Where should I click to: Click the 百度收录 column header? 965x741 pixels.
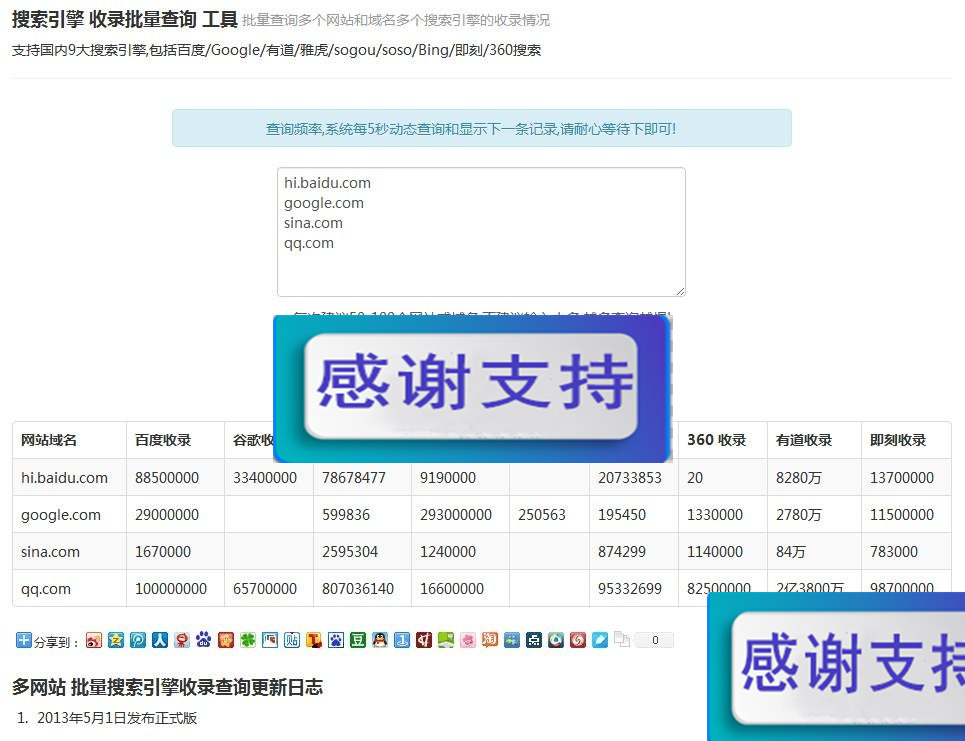coord(163,440)
